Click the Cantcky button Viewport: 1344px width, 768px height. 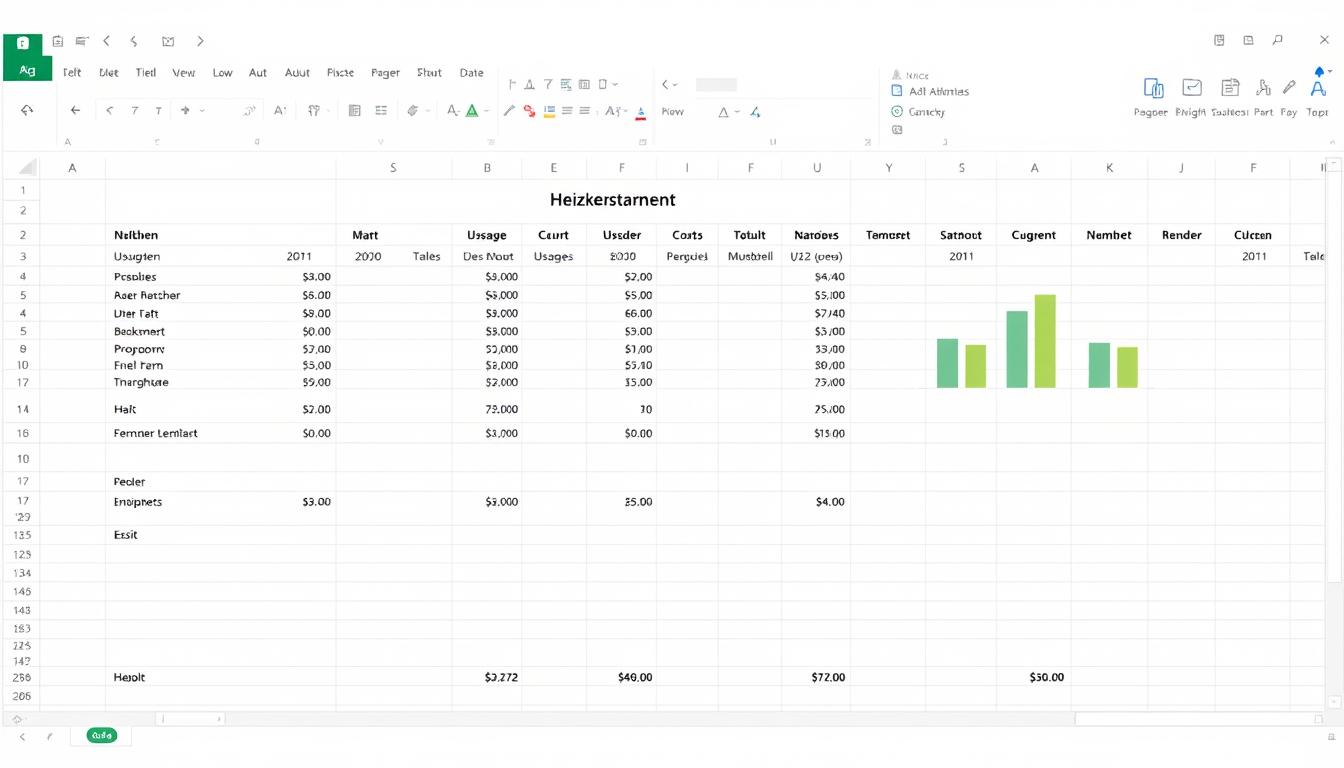pyautogui.click(x=918, y=112)
